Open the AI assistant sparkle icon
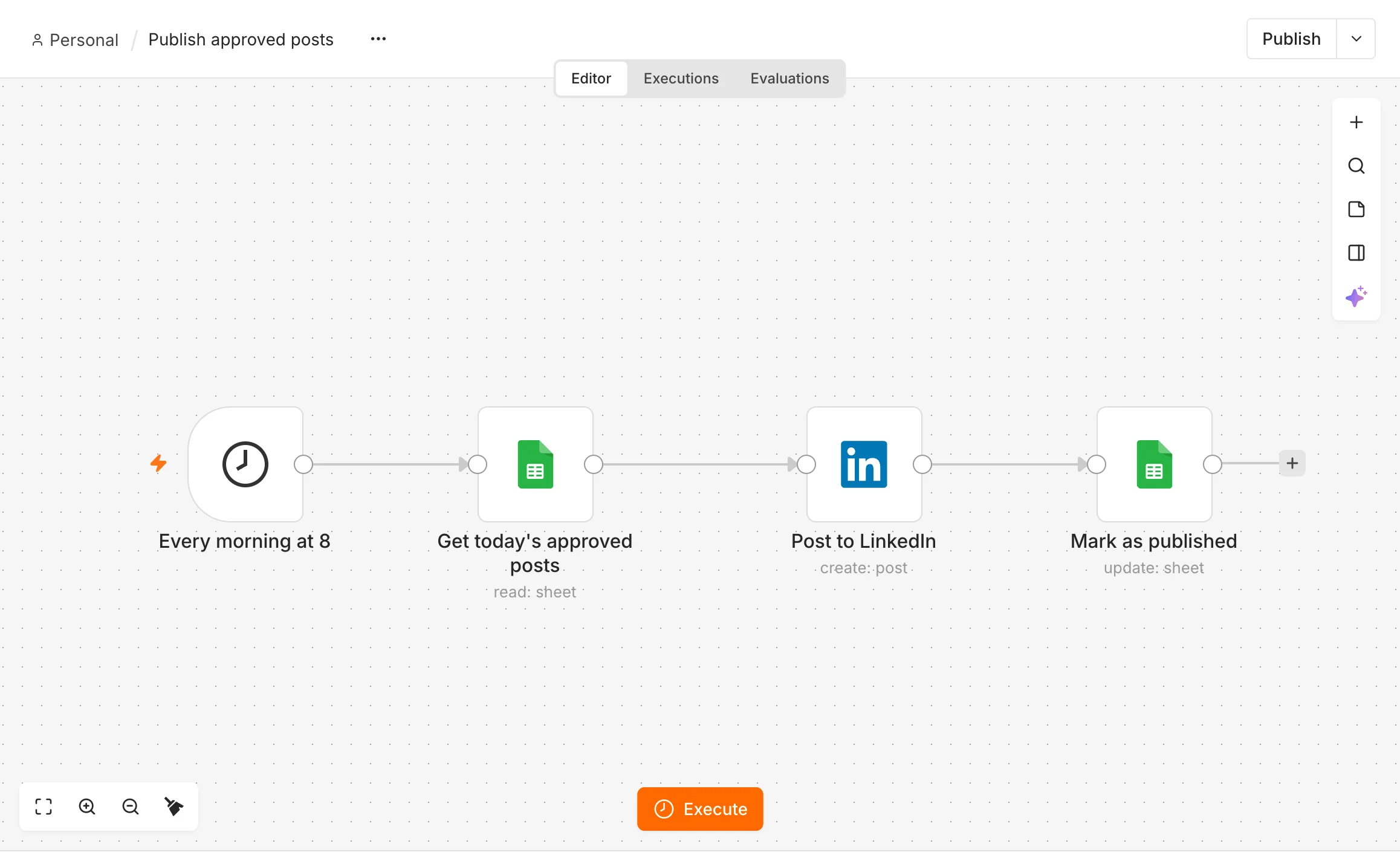The height and width of the screenshot is (861, 1400). (x=1356, y=297)
